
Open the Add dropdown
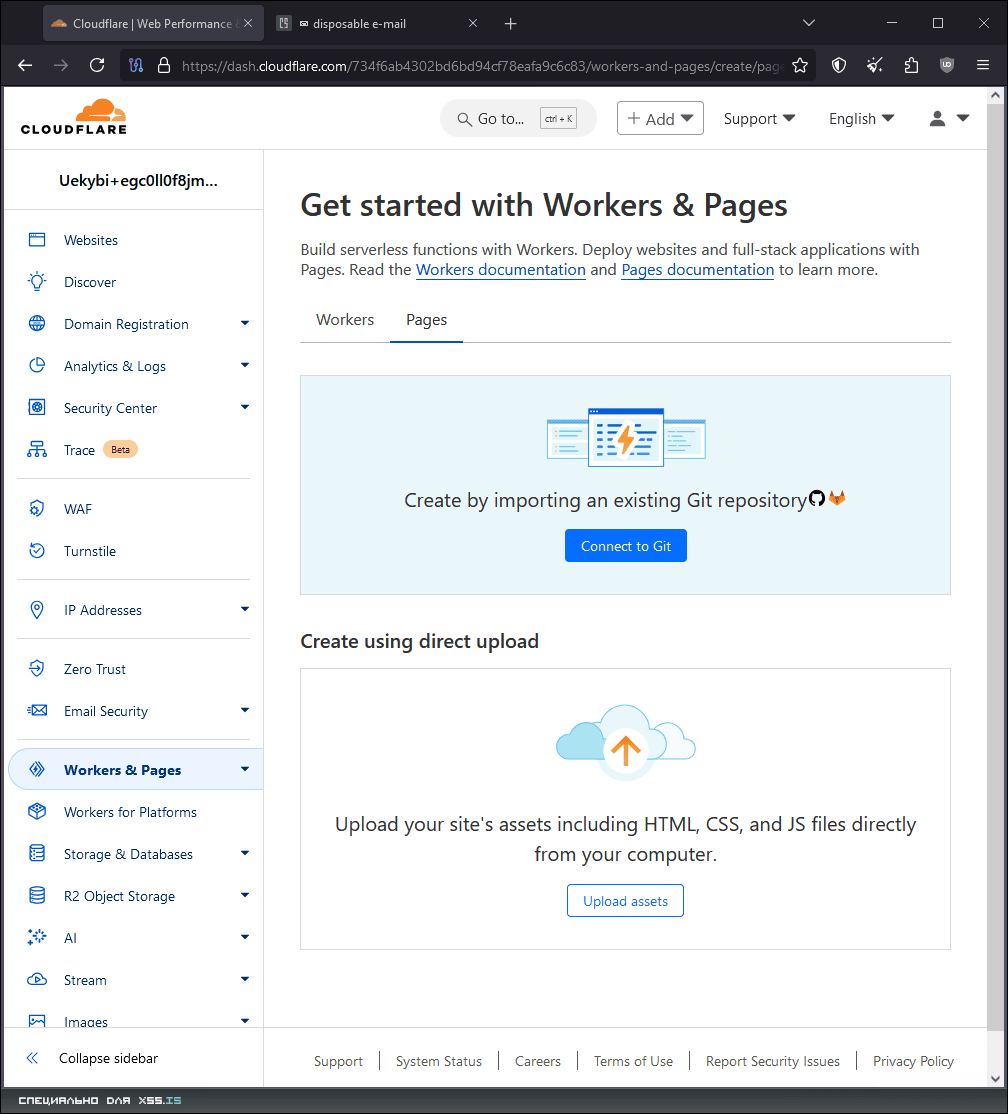(660, 118)
